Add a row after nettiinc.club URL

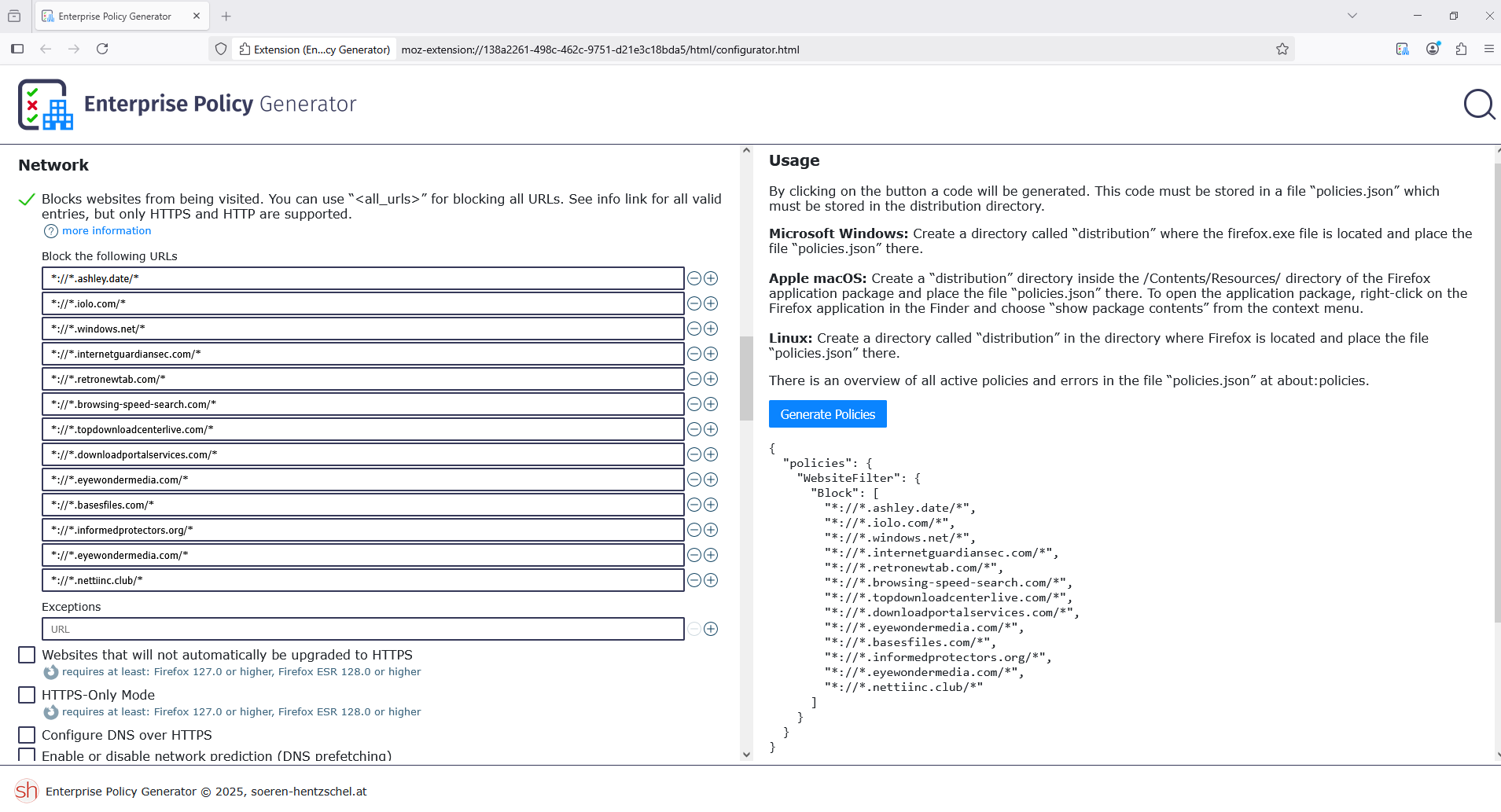pyautogui.click(x=711, y=580)
